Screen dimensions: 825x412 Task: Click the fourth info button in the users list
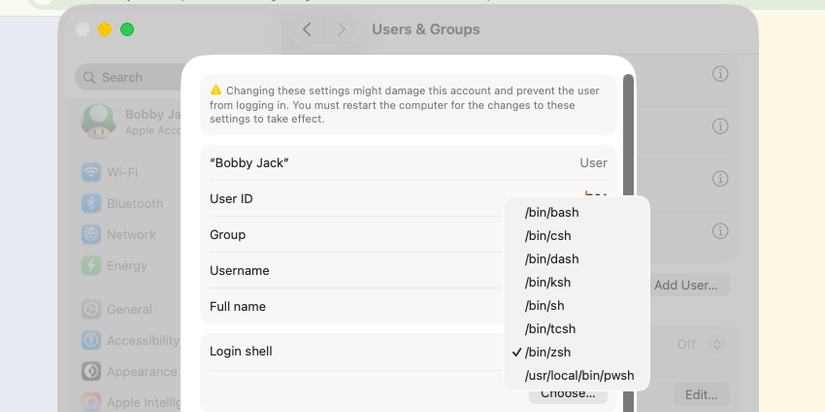pyautogui.click(x=720, y=230)
